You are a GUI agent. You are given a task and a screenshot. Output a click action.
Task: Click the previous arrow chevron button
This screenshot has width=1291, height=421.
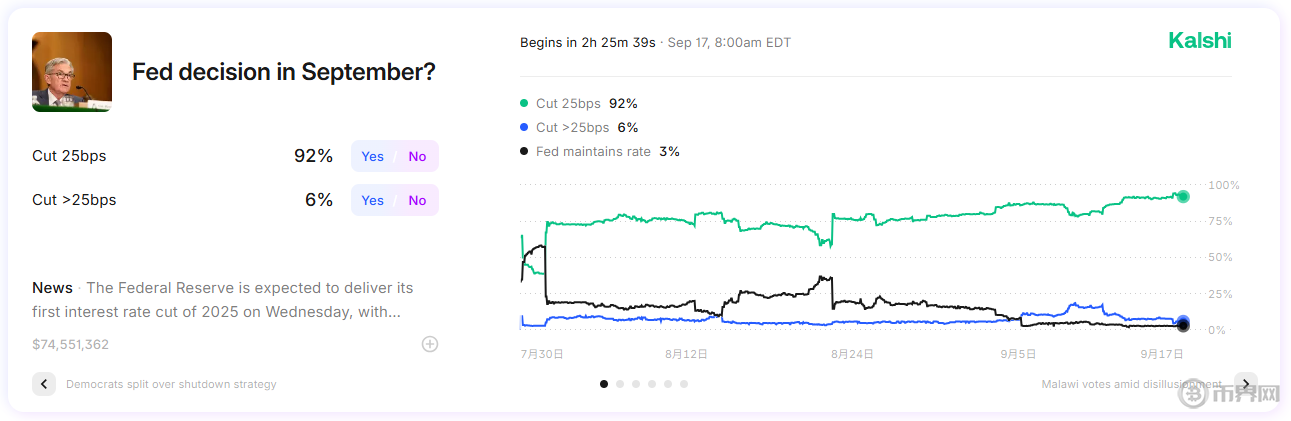click(44, 384)
